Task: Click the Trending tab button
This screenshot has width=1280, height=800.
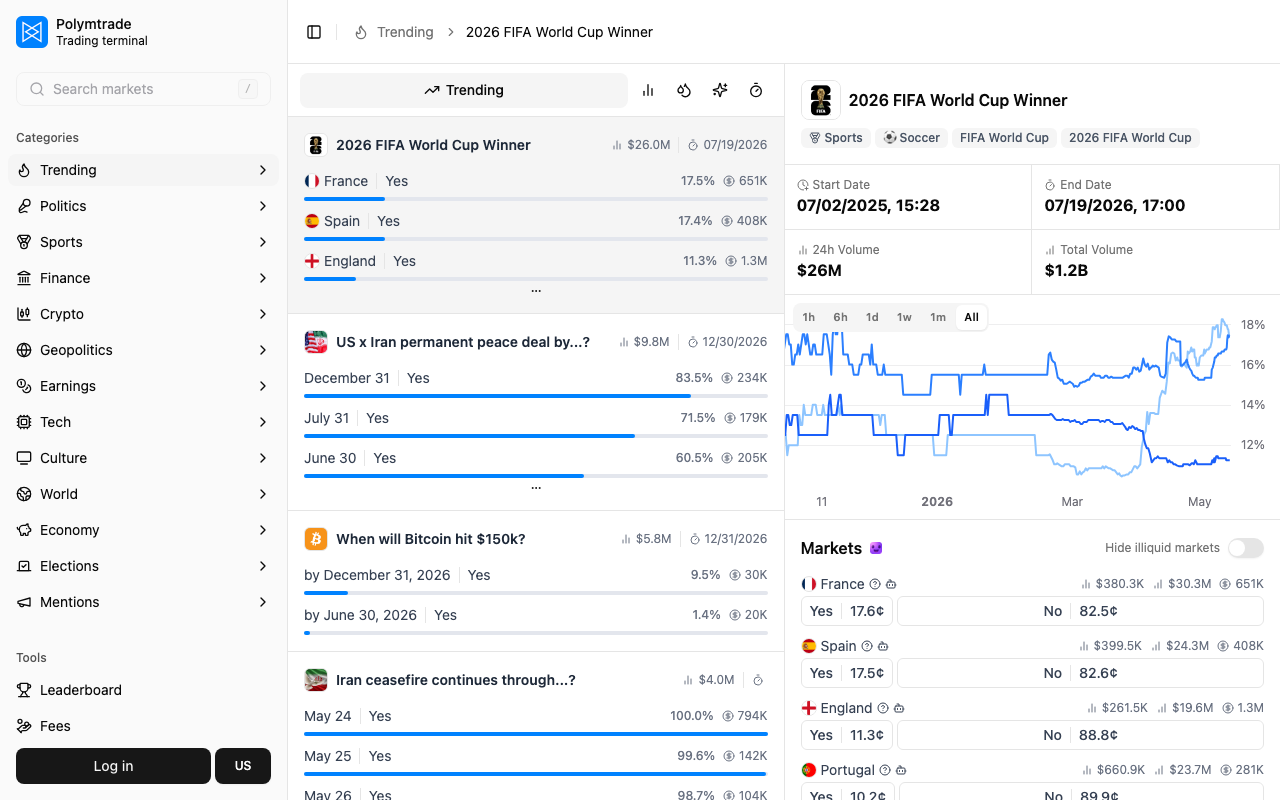Action: (464, 90)
